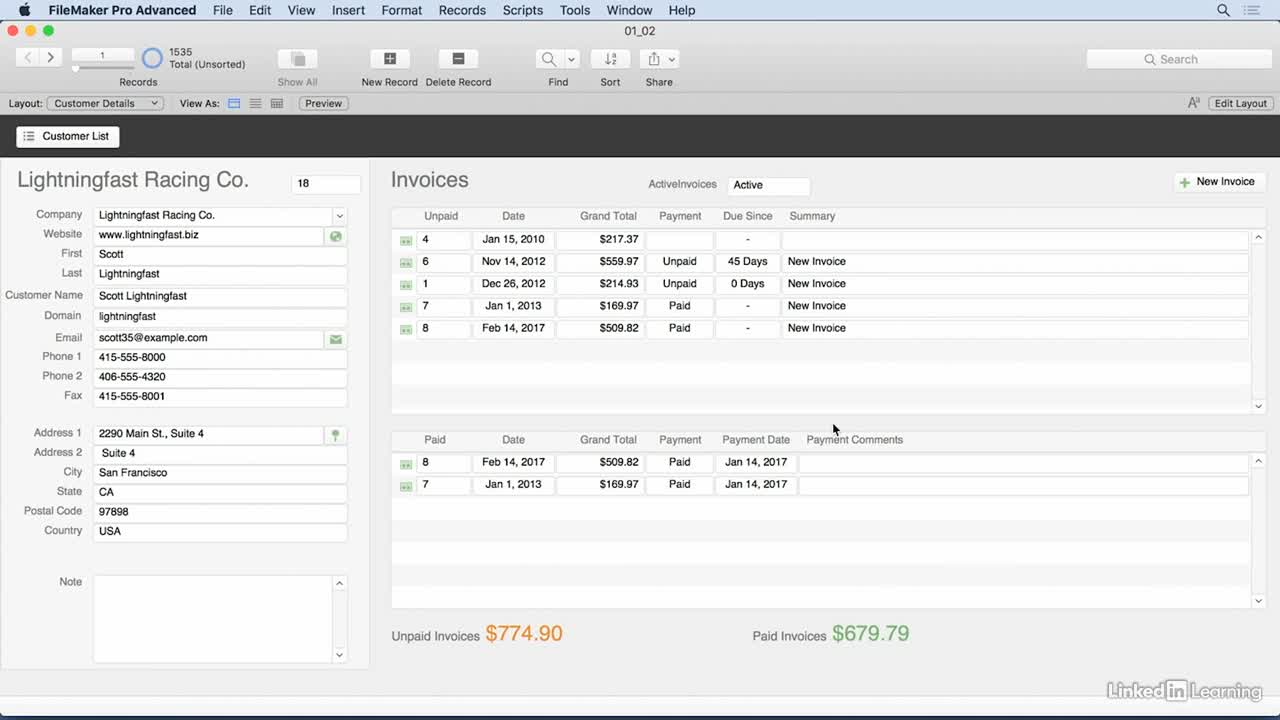Open the Window menu
Image resolution: width=1280 pixels, height=720 pixels.
pyautogui.click(x=629, y=10)
